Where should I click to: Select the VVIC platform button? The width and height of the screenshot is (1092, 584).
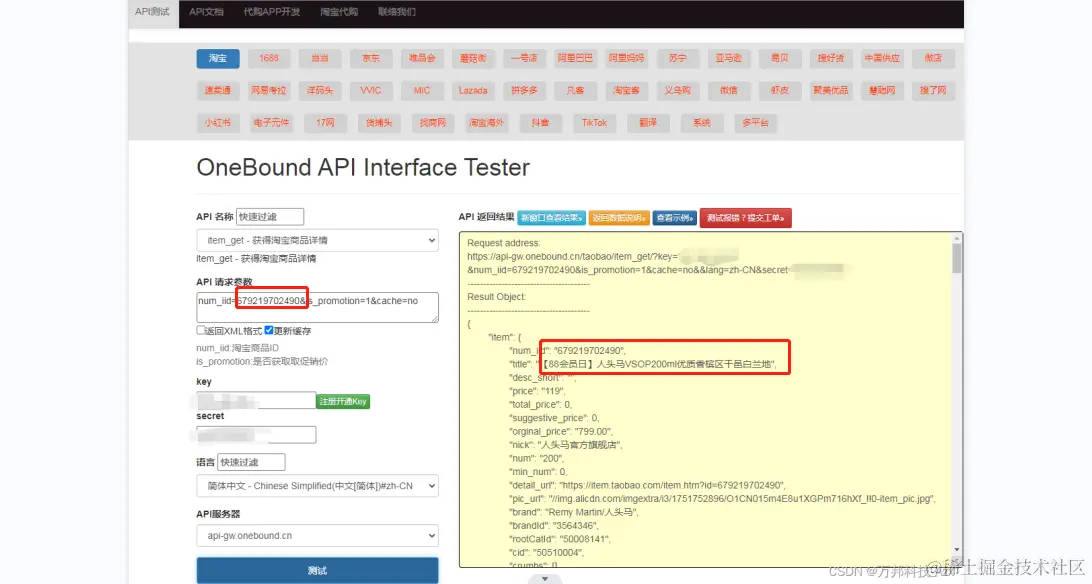click(x=370, y=90)
